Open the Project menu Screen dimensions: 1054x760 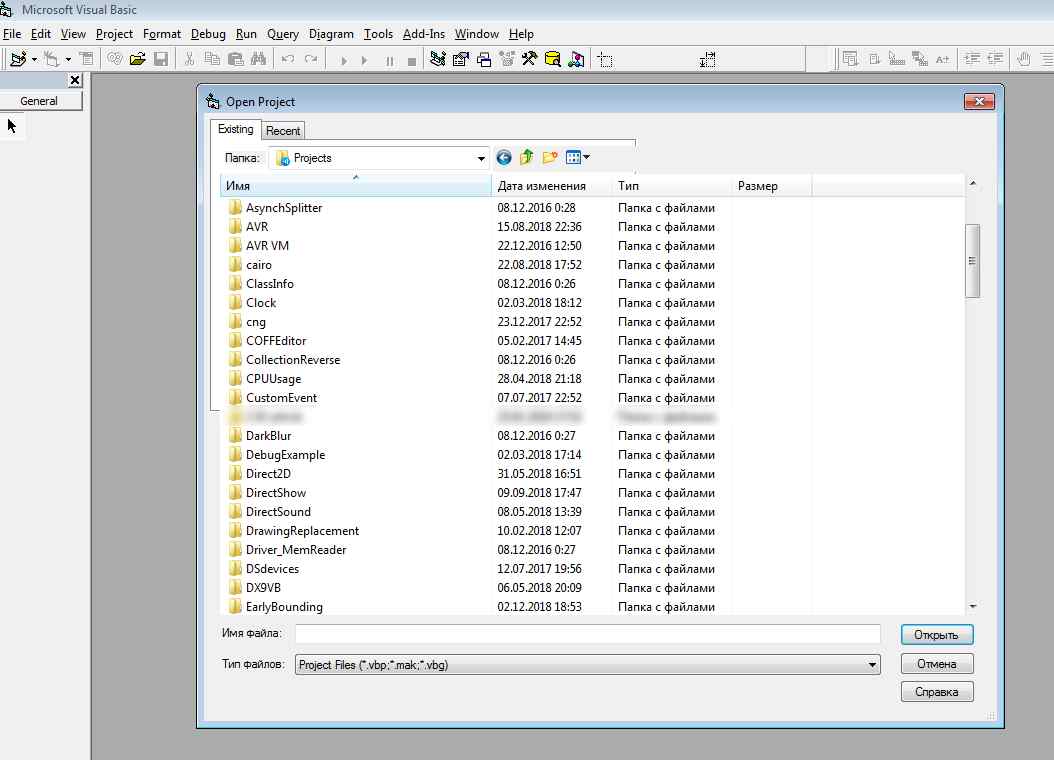114,34
